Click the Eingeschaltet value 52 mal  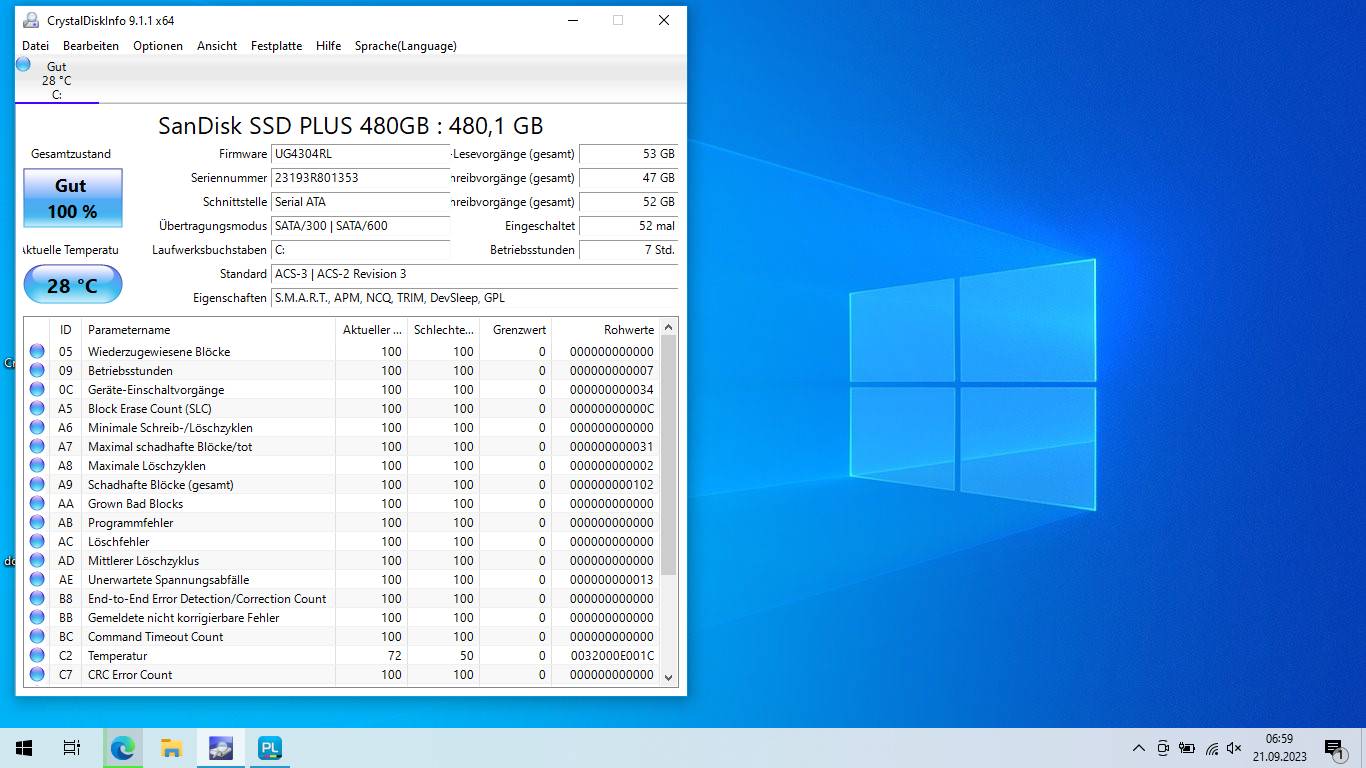pyautogui.click(x=628, y=226)
